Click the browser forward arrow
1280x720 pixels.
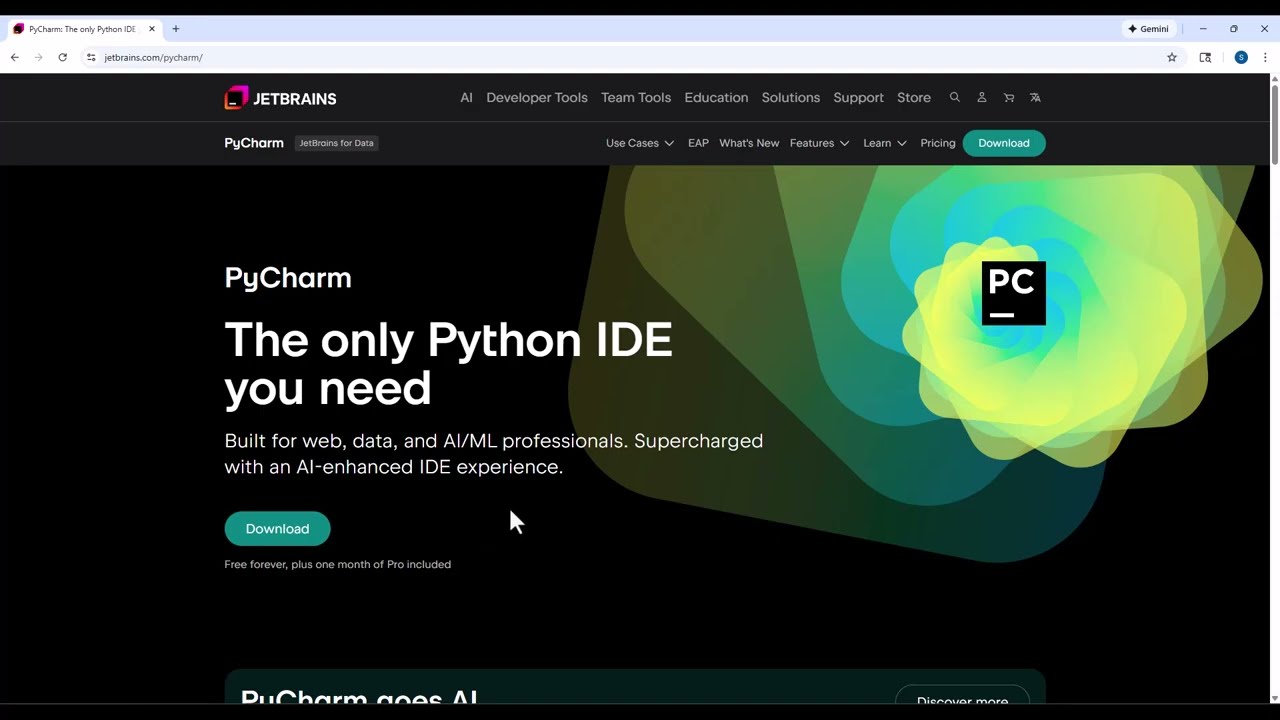(39, 57)
